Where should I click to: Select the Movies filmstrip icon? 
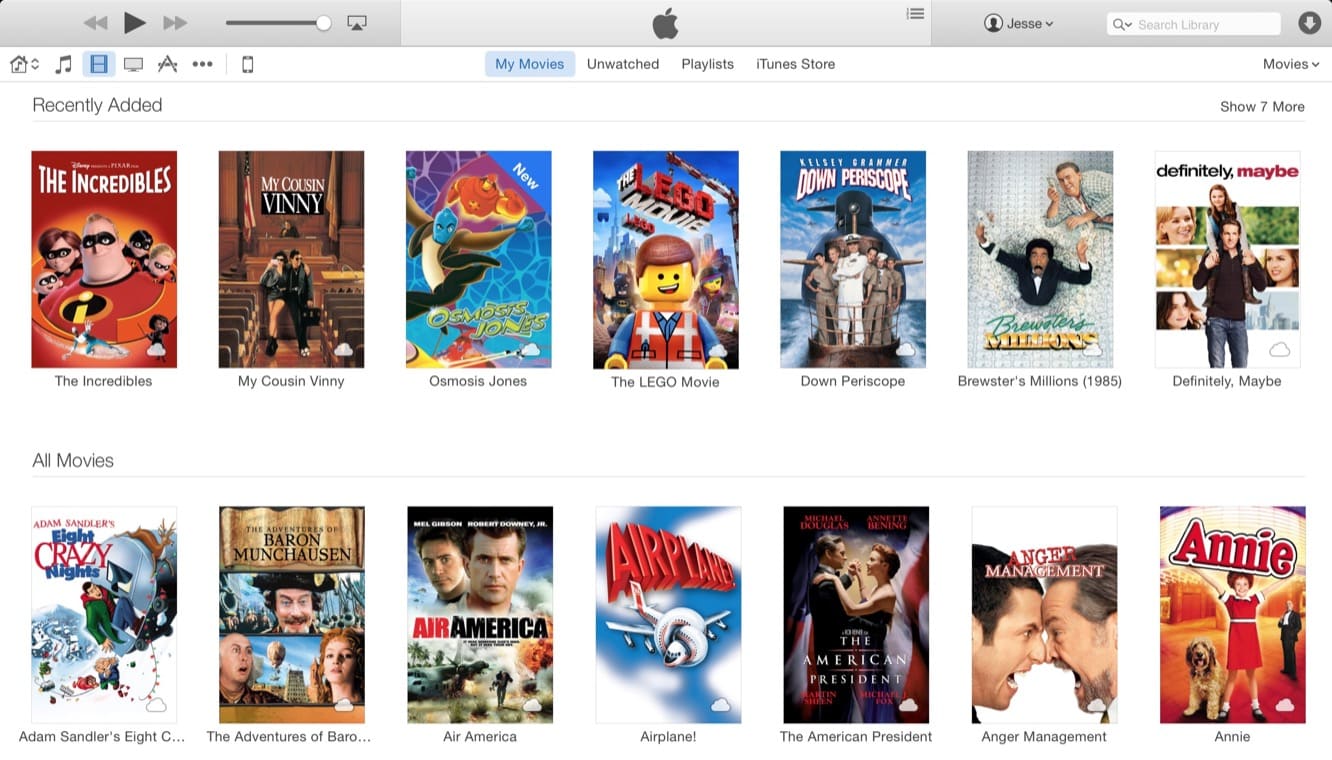click(x=98, y=64)
